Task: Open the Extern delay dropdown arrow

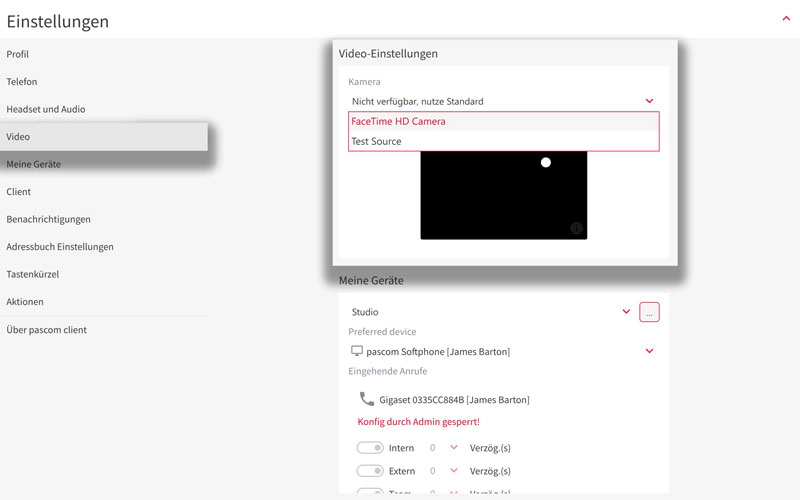Action: (x=453, y=470)
